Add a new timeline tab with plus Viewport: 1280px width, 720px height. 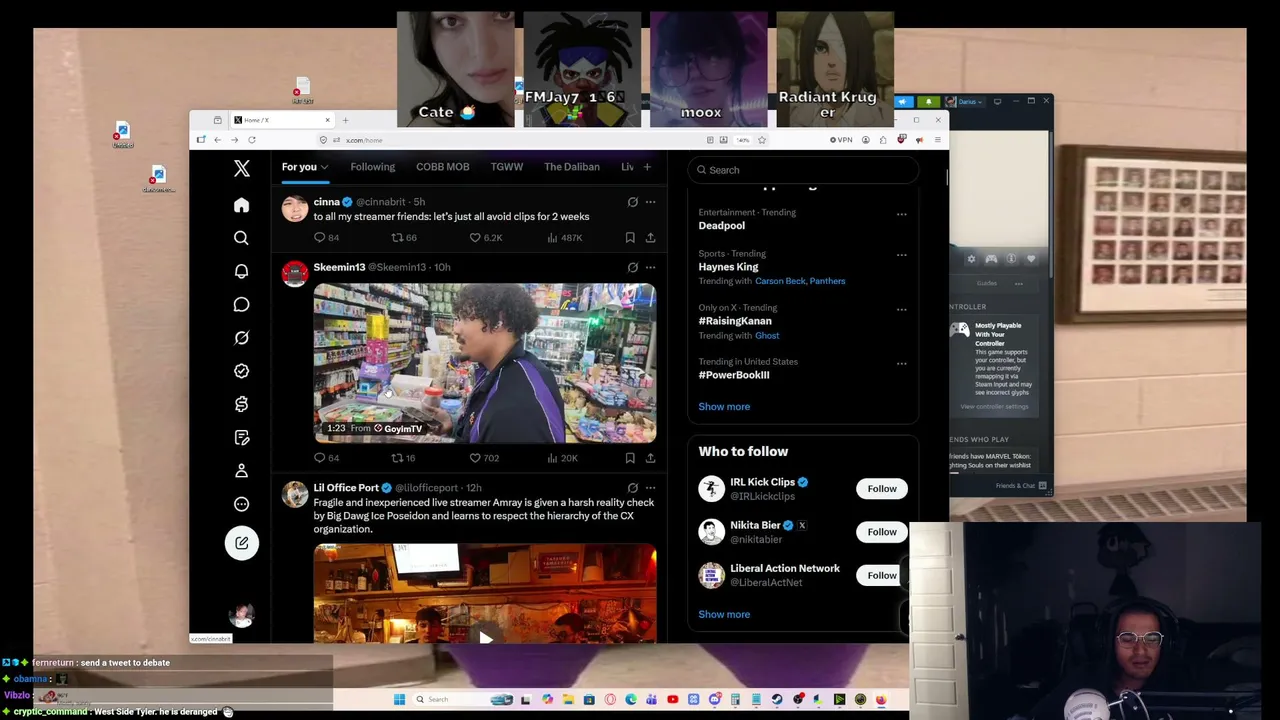click(x=647, y=167)
